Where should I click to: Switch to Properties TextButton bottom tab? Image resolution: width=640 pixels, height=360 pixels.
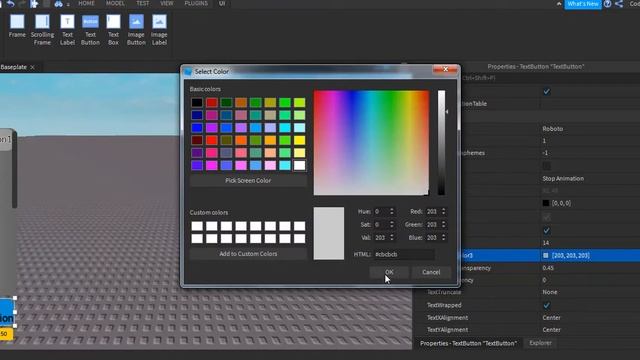point(468,343)
